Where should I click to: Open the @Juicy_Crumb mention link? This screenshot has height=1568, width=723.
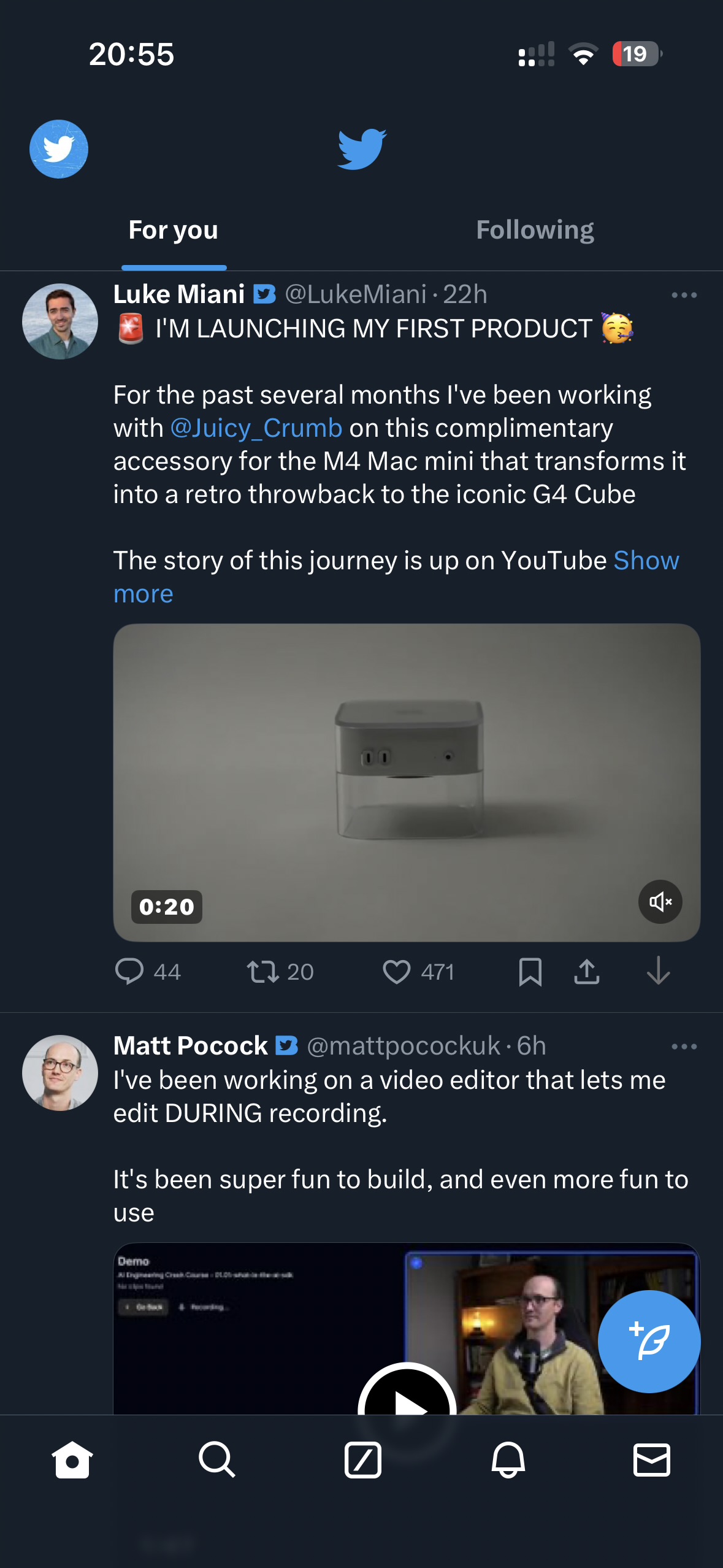pos(256,428)
